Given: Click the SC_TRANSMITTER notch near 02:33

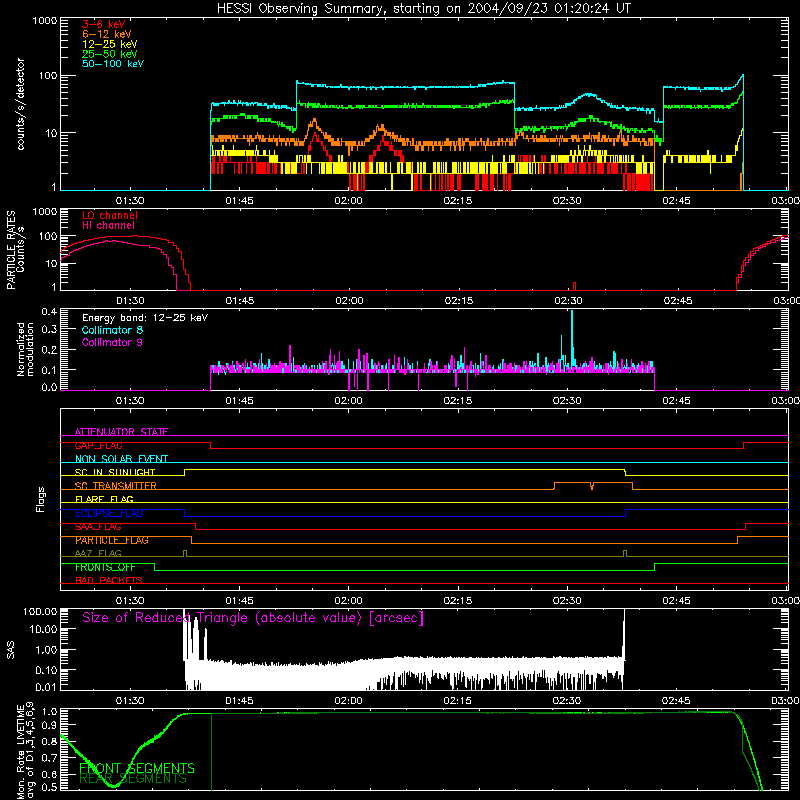Looking at the screenshot, I should tap(592, 486).
